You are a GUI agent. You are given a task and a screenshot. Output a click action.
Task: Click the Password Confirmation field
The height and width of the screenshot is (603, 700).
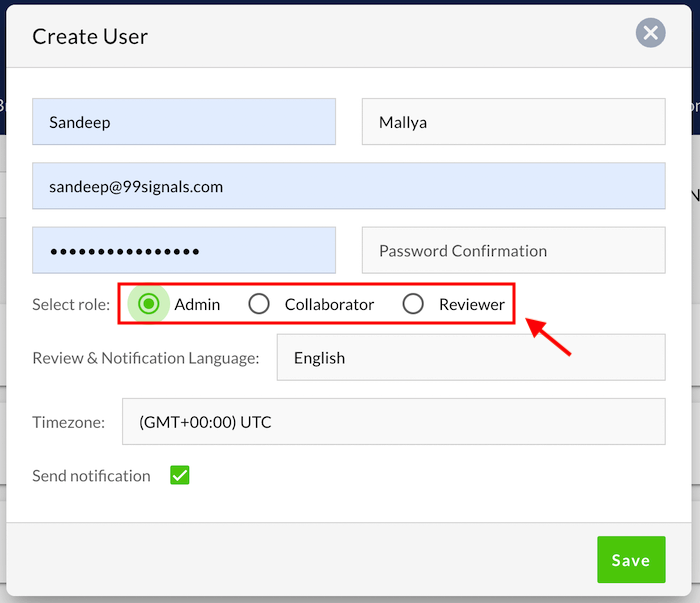click(x=513, y=250)
